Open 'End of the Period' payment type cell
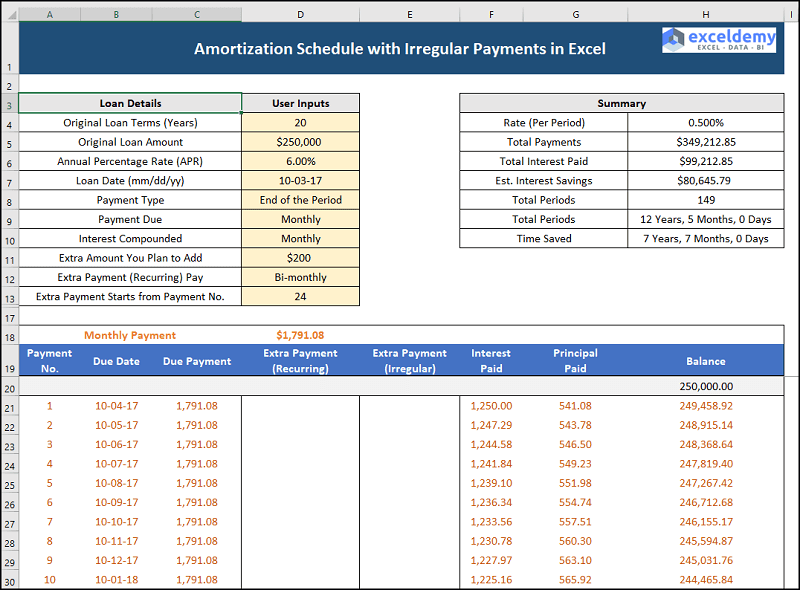 click(x=301, y=200)
